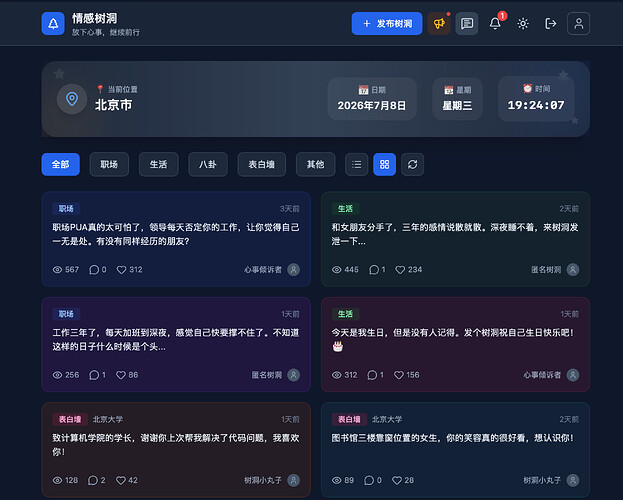Select the 生活 category tab

tap(159, 164)
